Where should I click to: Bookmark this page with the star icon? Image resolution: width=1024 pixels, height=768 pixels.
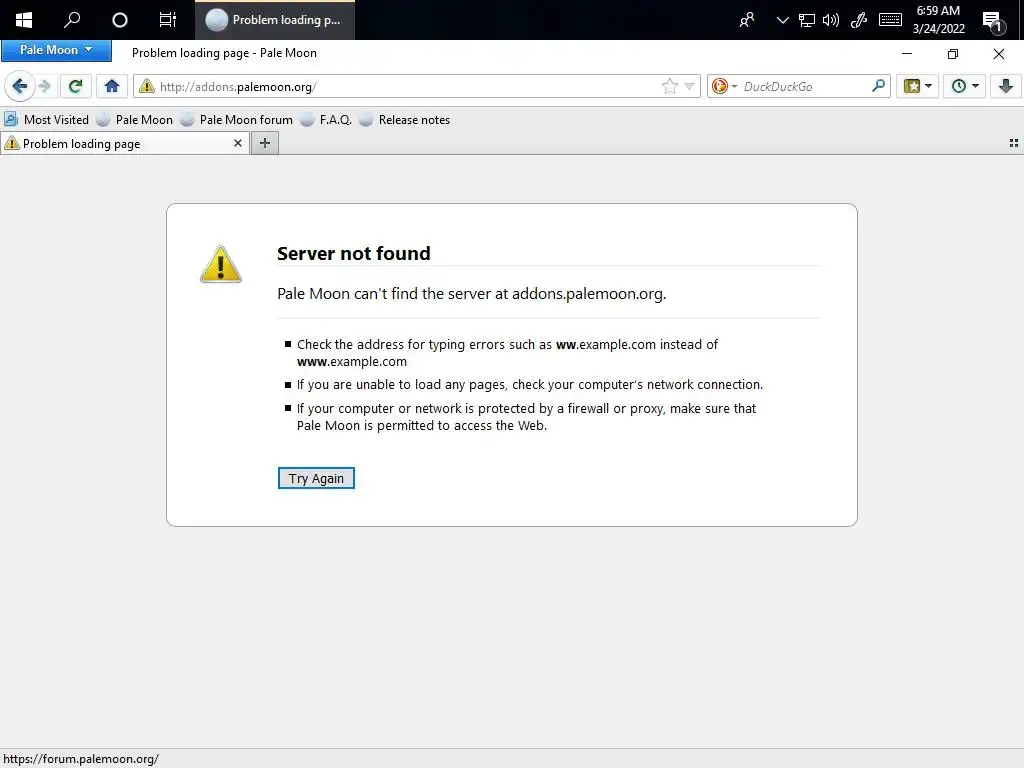click(669, 86)
